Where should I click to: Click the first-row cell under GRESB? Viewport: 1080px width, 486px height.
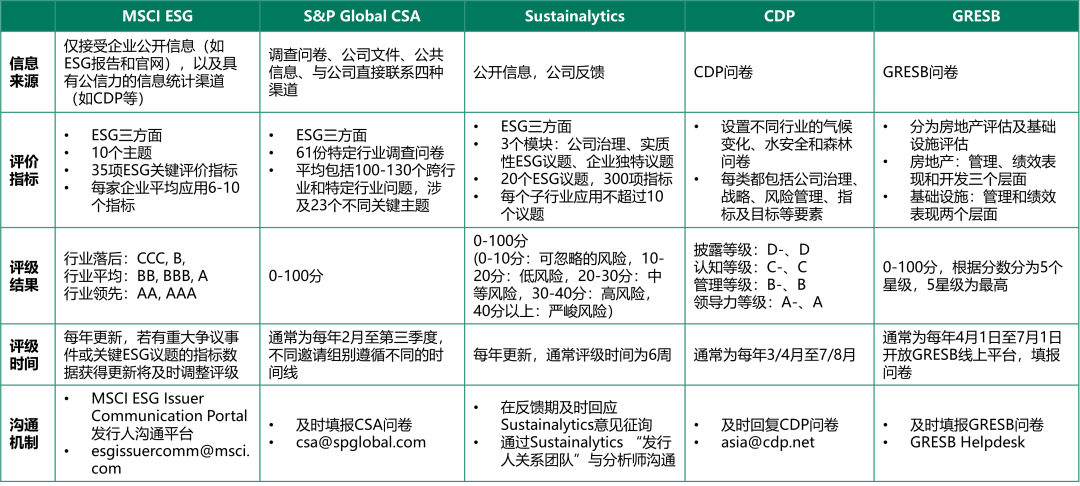(x=976, y=72)
